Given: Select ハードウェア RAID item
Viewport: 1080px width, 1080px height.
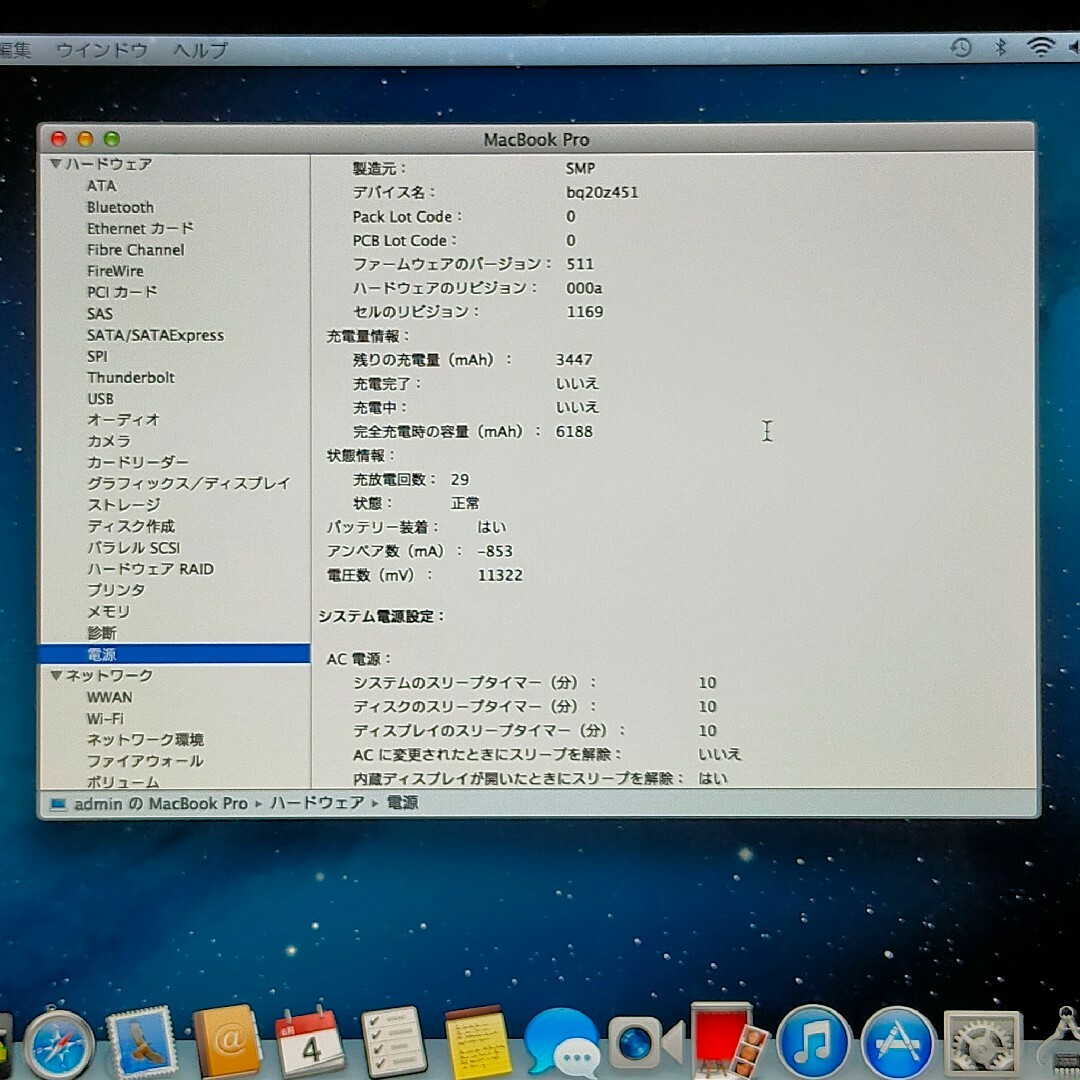Looking at the screenshot, I should 150,569.
